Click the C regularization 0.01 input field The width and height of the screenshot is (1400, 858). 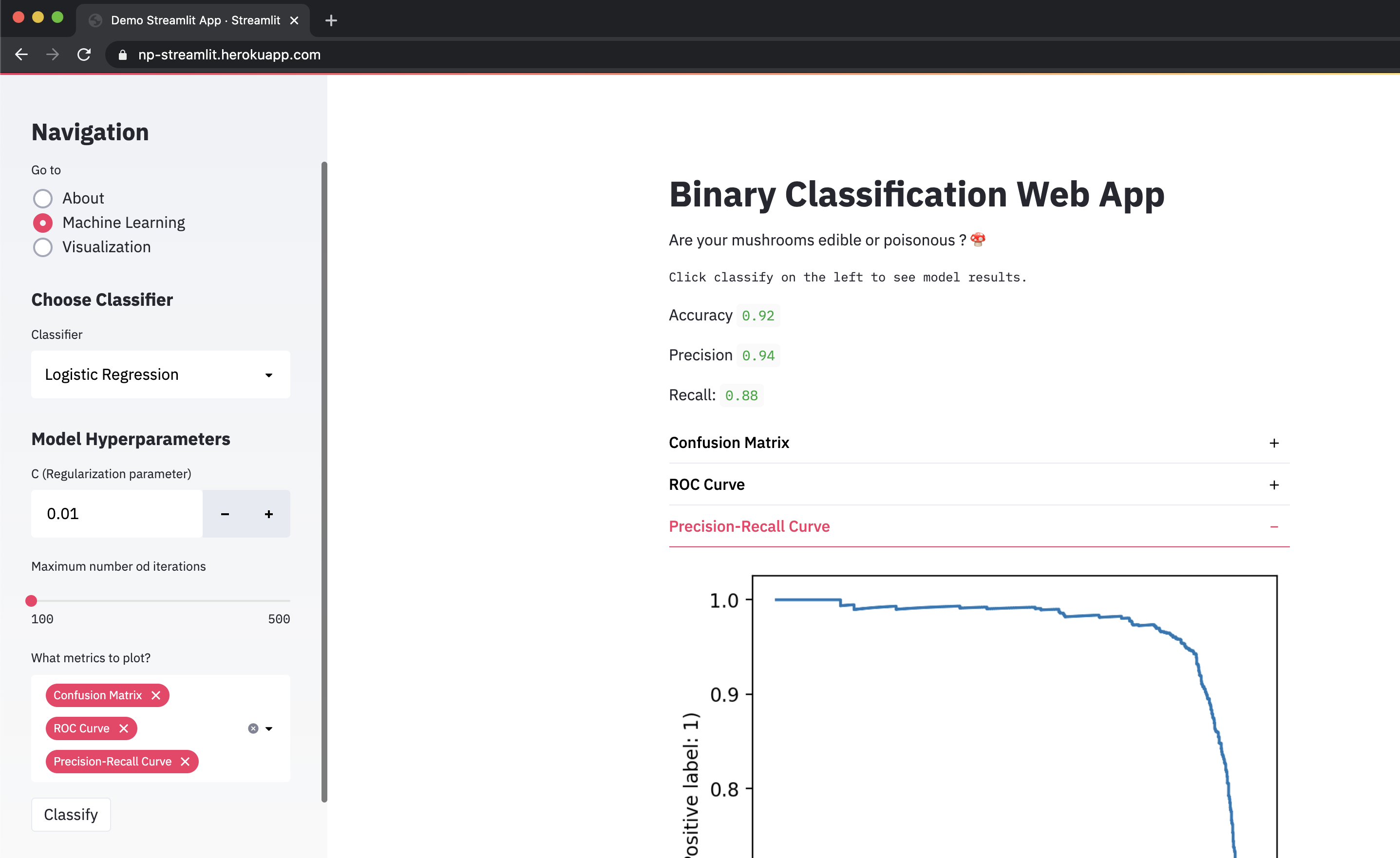click(x=116, y=514)
